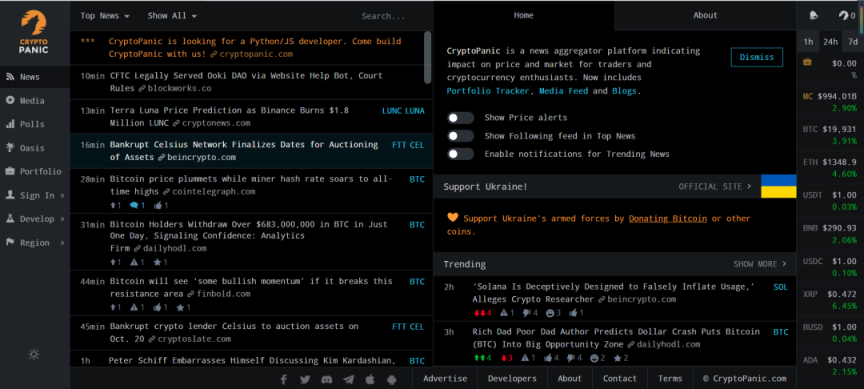Click the bell alerts icon

(814, 16)
